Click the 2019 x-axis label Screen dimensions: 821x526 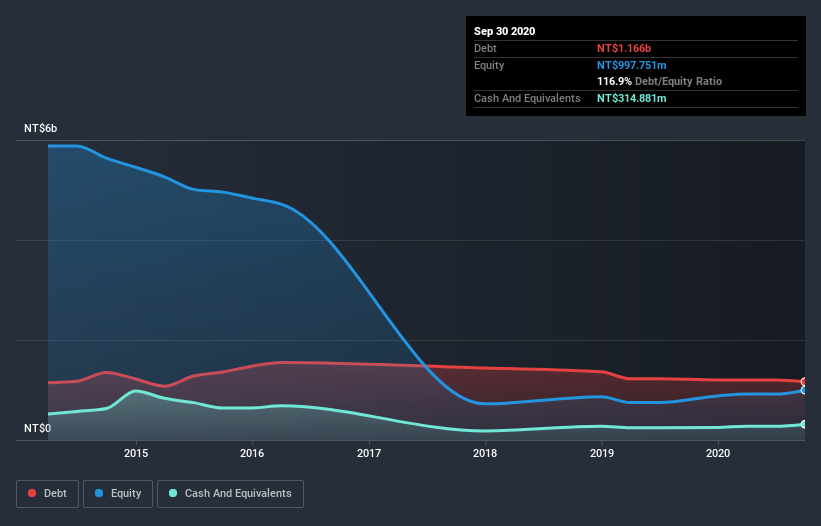(x=602, y=453)
